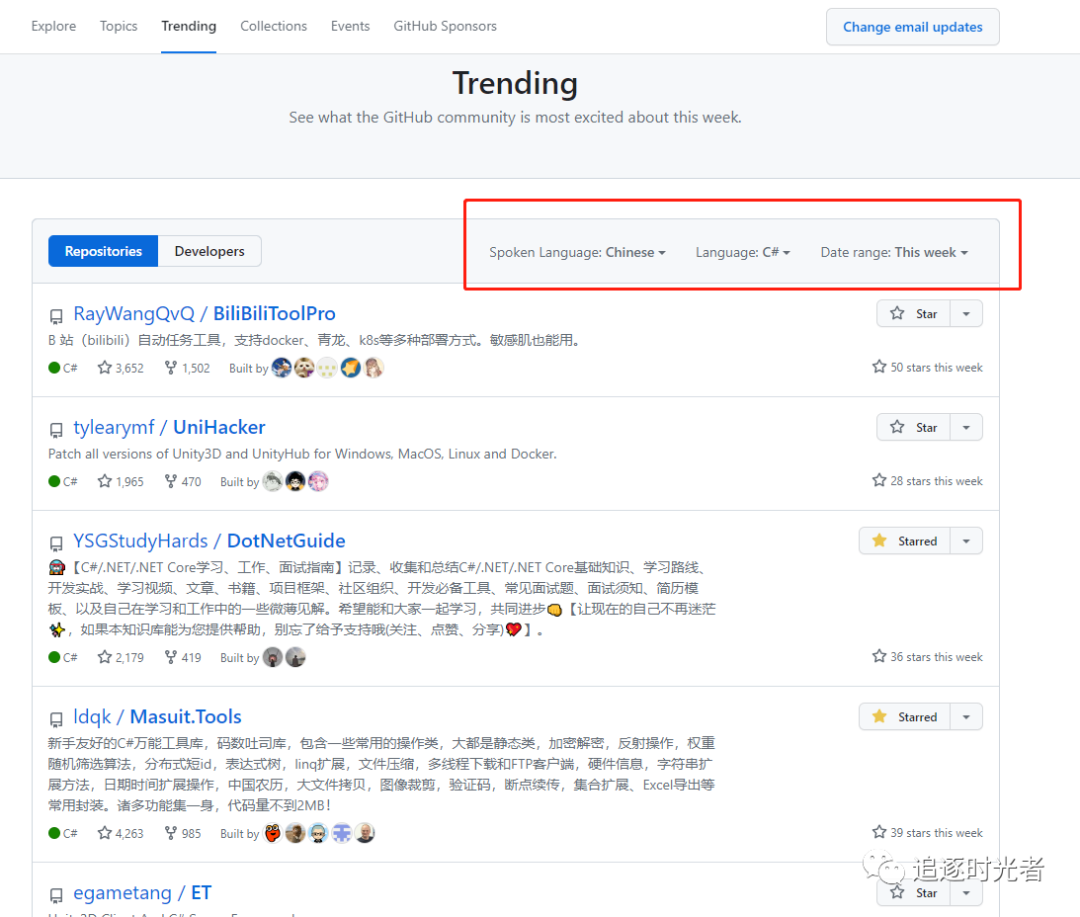
Task: Switch to Events tab
Action: tap(350, 26)
